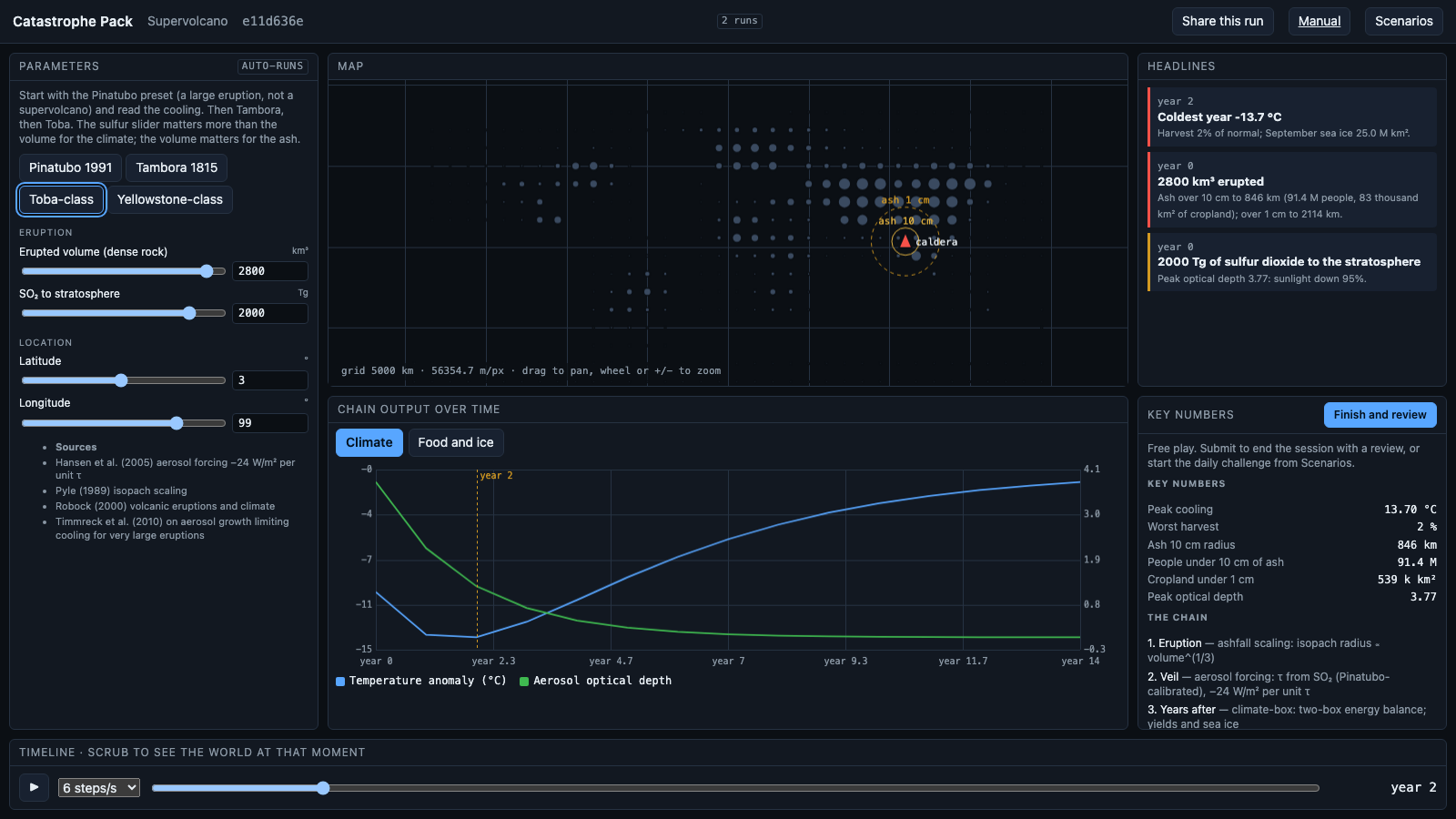This screenshot has height=819, width=1456.
Task: Choose the Yellowstone-class preset
Action: (170, 199)
